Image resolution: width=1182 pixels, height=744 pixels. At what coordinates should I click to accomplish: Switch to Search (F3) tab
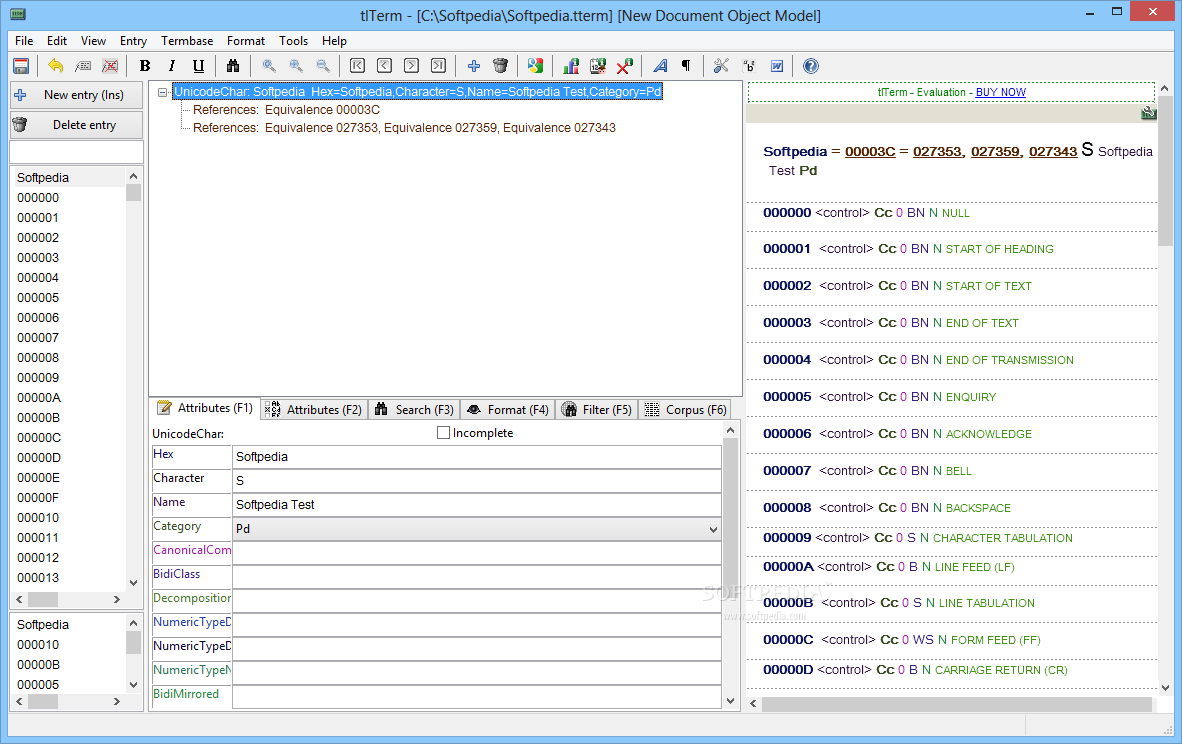414,409
